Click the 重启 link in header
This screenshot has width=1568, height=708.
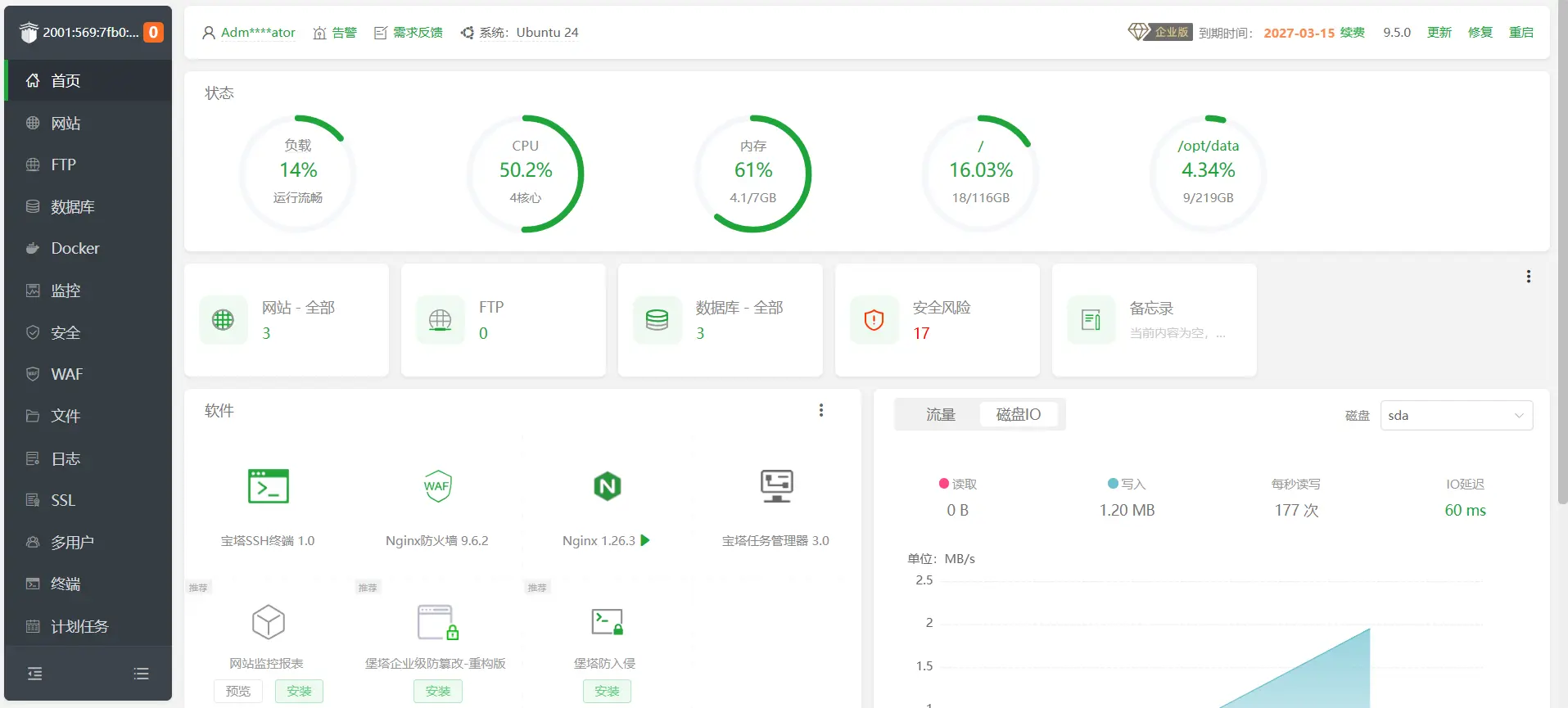coord(1521,33)
